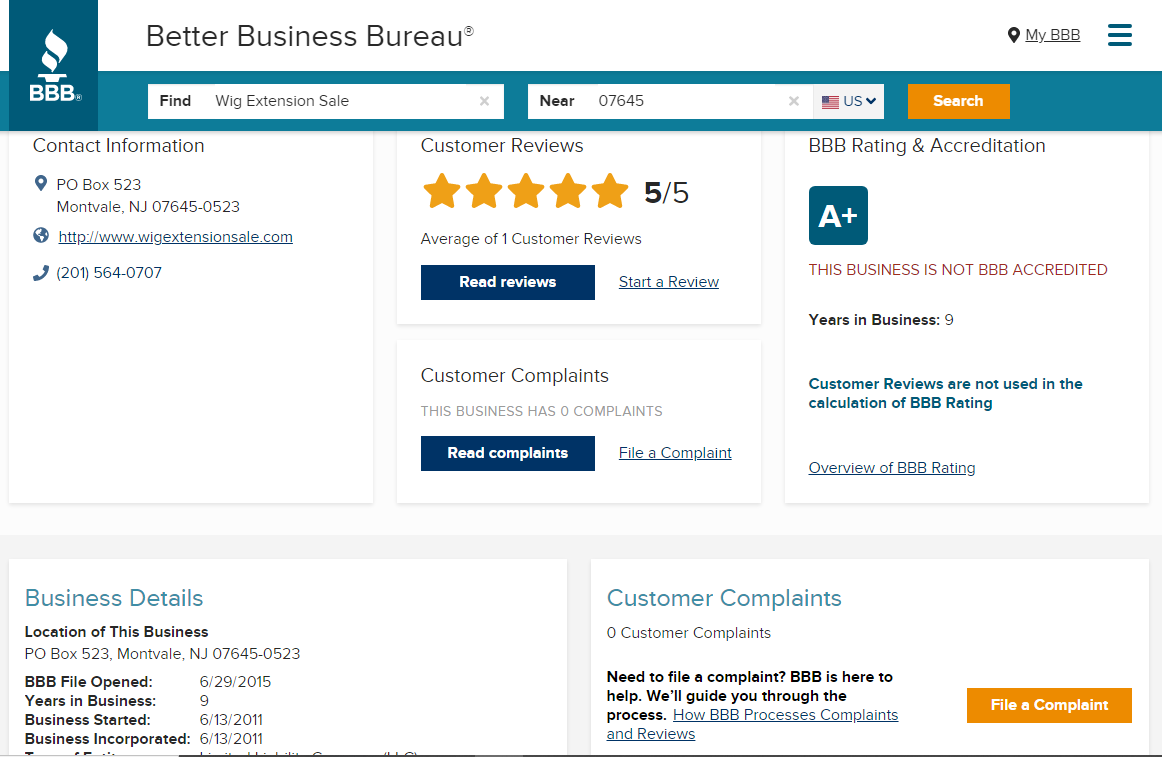This screenshot has width=1162, height=757.
Task: Click the Start a Review link
Action: point(668,282)
